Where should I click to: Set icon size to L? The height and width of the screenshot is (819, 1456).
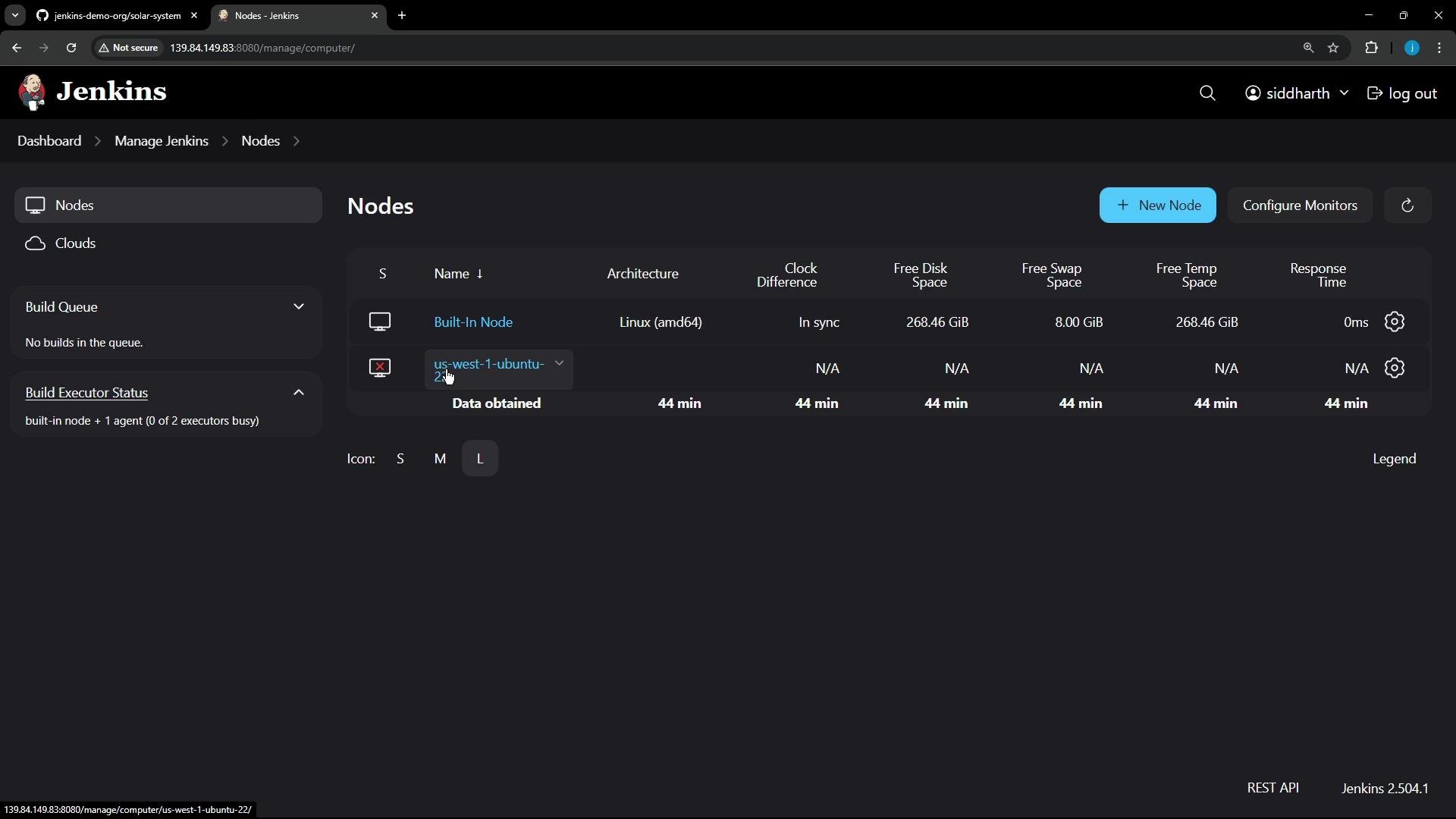click(x=480, y=459)
